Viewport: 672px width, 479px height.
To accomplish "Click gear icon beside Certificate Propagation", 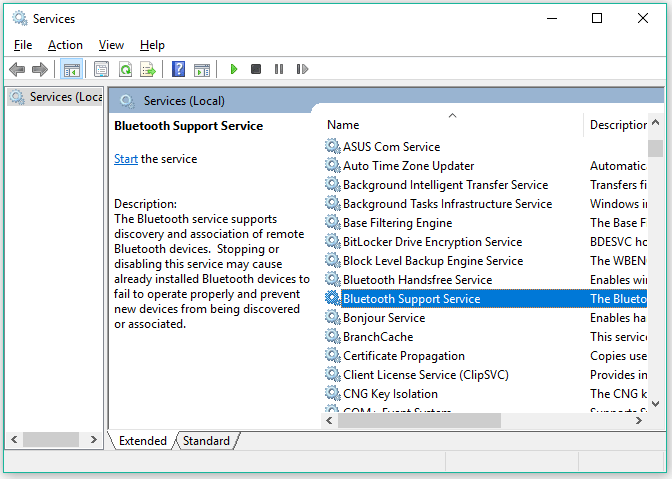I will pos(332,355).
